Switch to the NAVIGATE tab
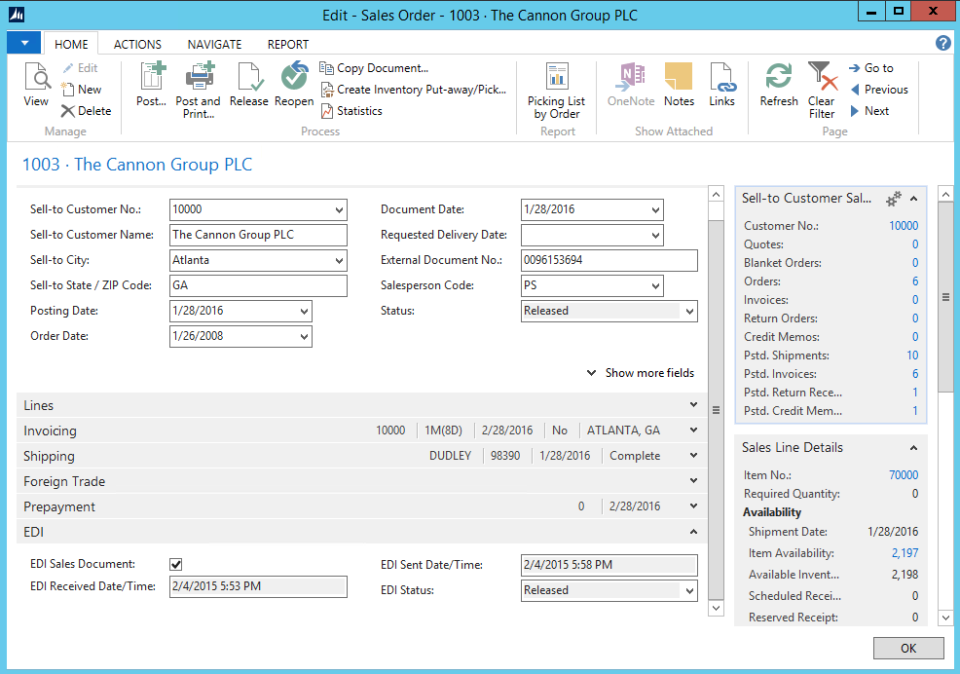Viewport: 960px width, 674px height. (x=214, y=43)
